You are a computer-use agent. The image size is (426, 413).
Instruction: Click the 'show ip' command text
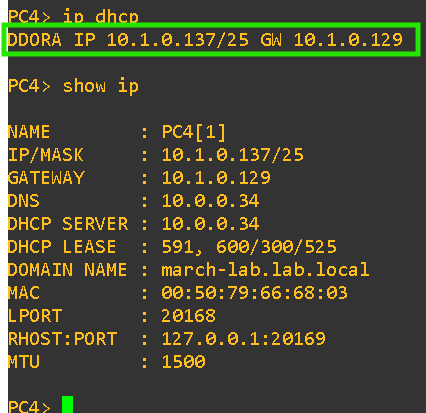coord(101,86)
